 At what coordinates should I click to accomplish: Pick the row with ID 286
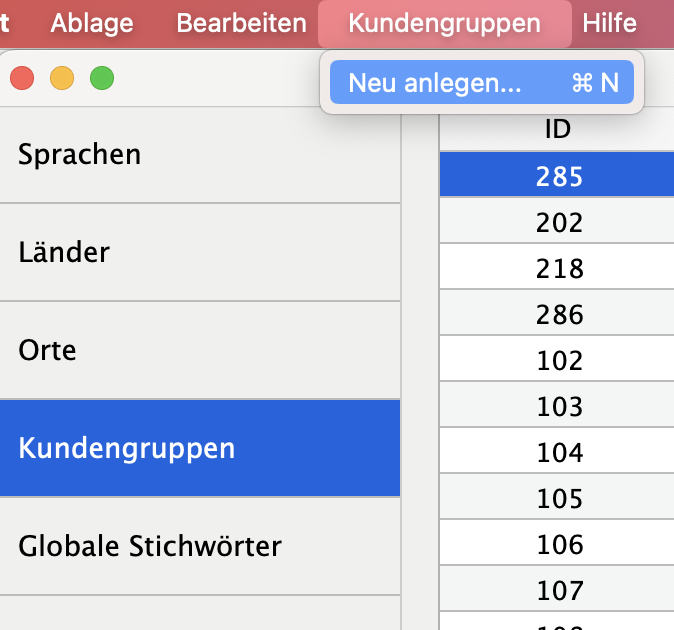point(557,315)
